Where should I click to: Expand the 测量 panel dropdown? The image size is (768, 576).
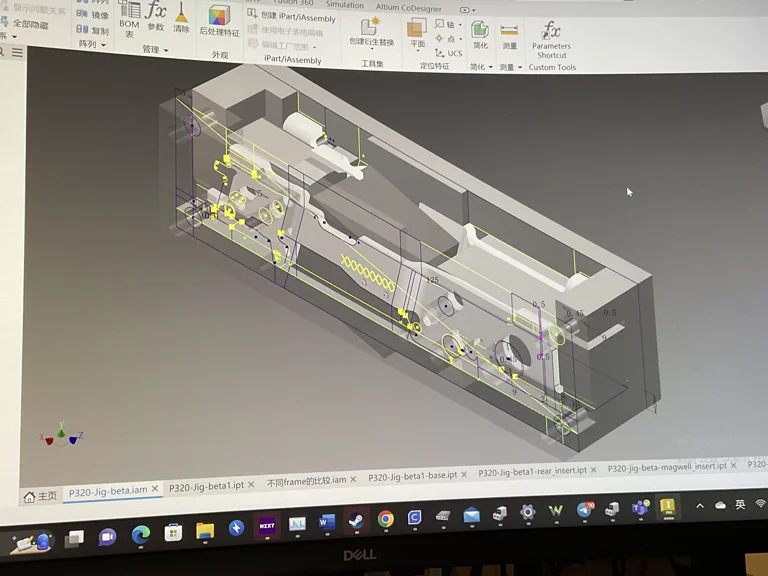pos(520,67)
